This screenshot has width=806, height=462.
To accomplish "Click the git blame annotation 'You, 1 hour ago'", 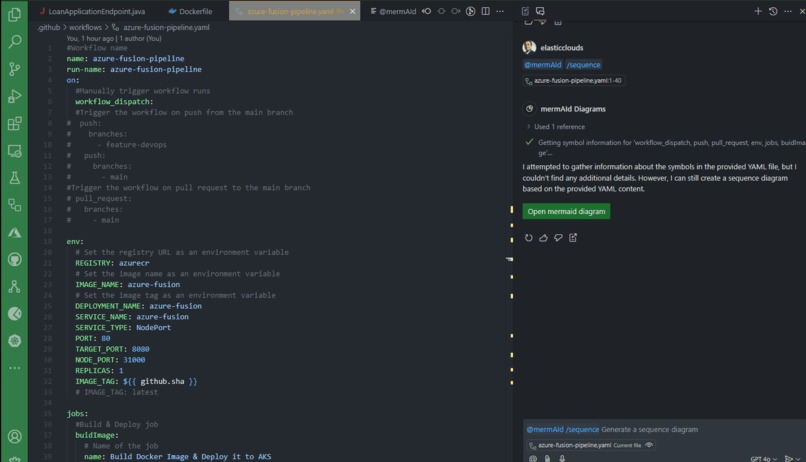I will tap(114, 38).
